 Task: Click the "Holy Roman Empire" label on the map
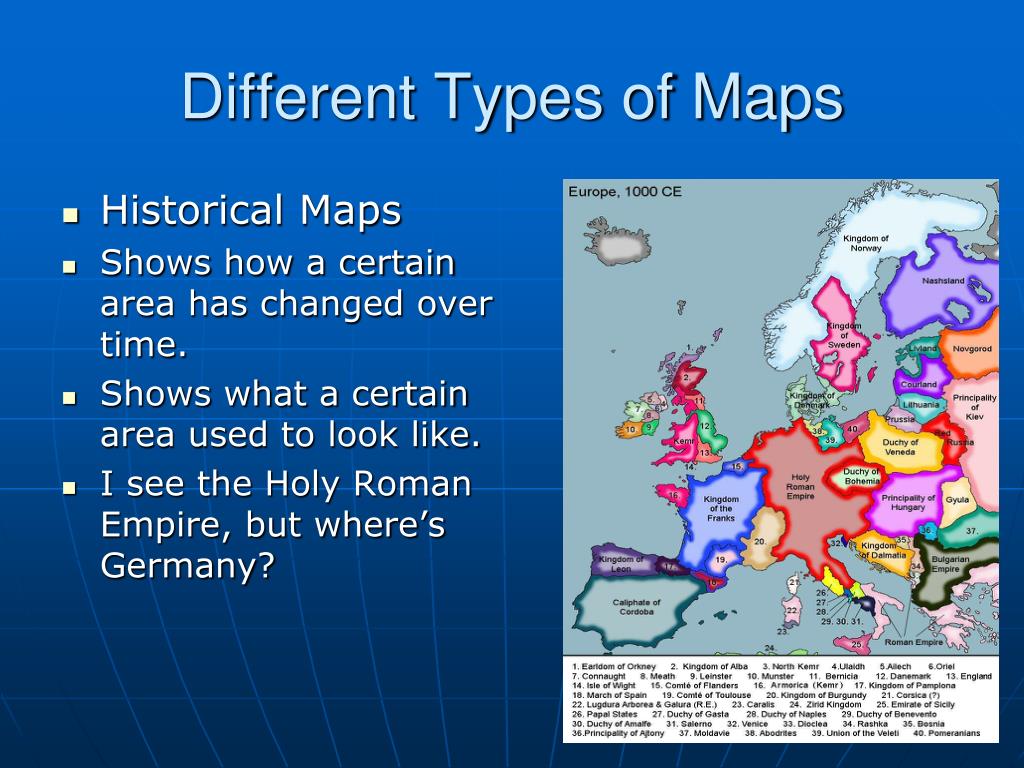point(800,487)
